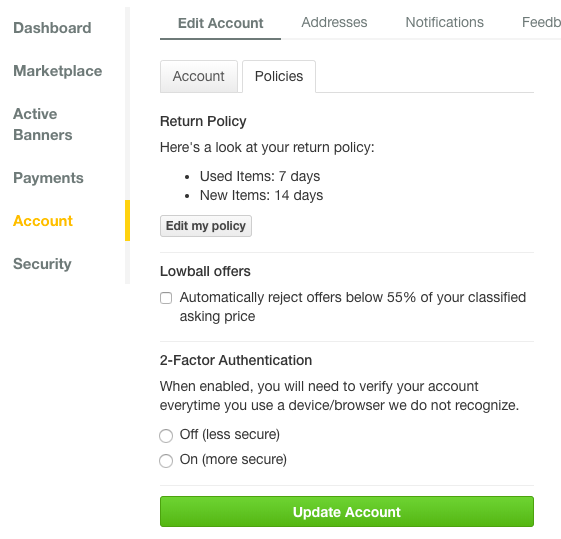Select On (more secure) radio option
Screen dimensions: 561x539
pos(166,461)
